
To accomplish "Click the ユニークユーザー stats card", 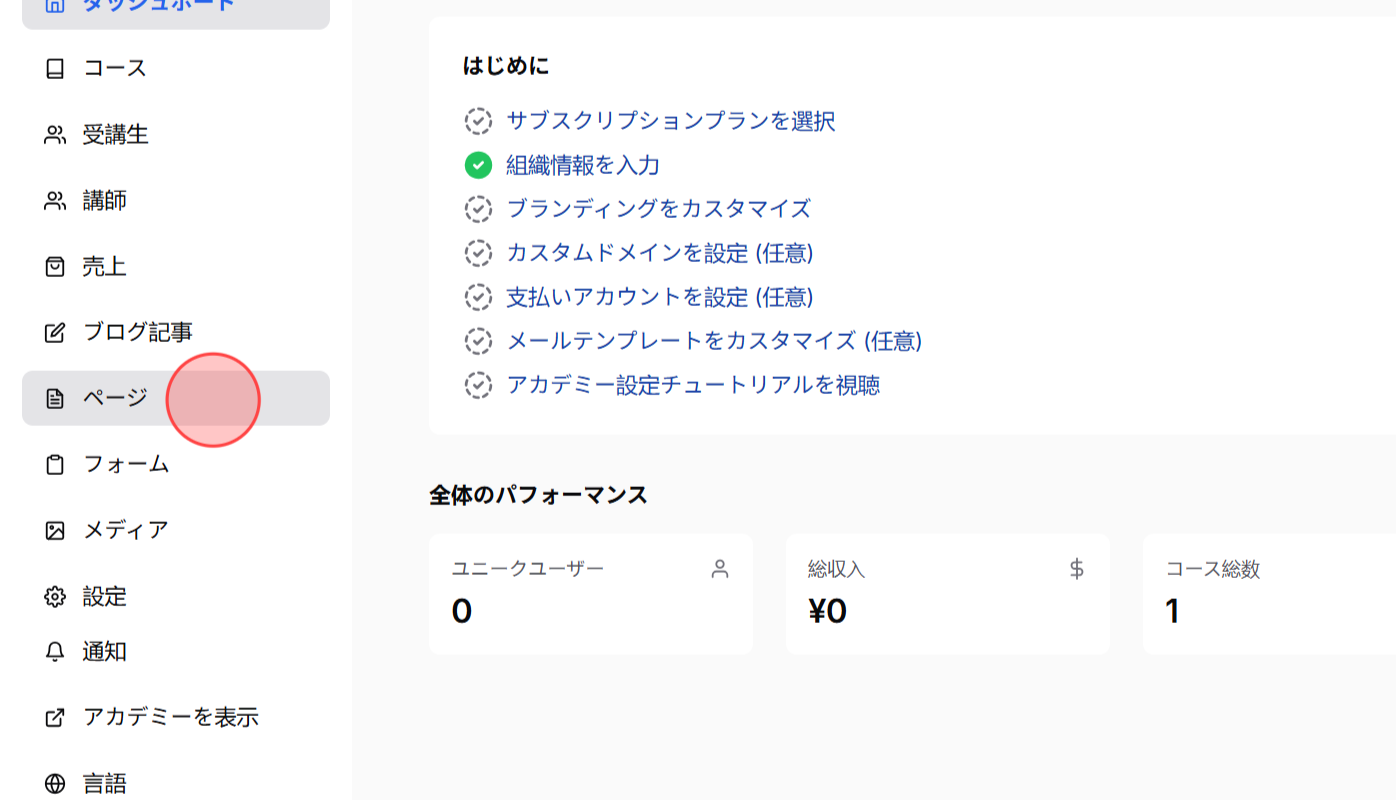I will pos(591,593).
